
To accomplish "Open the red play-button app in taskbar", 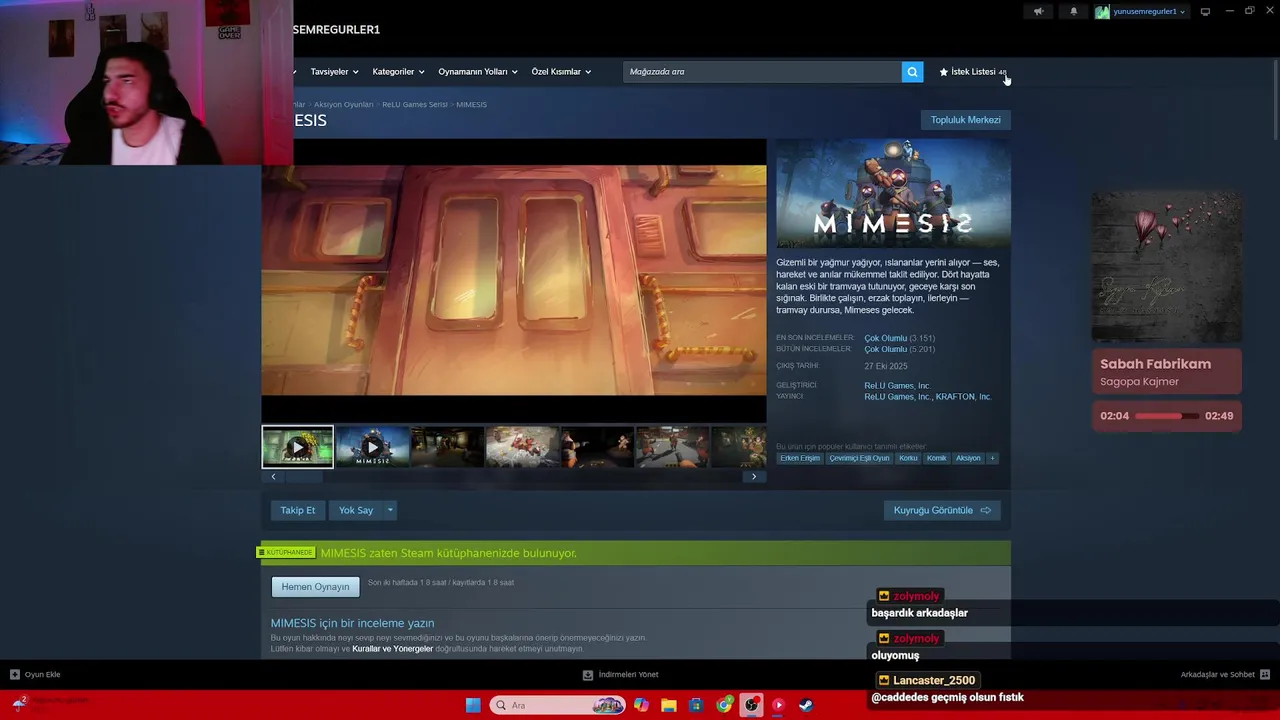I will [778, 705].
